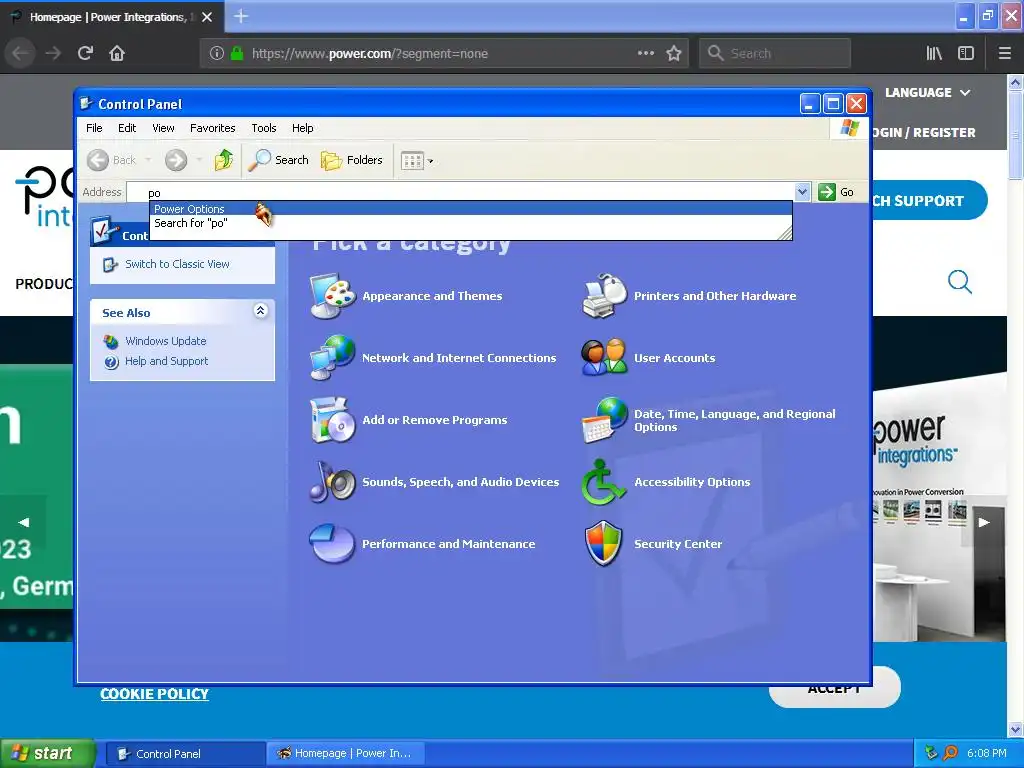This screenshot has height=768, width=1024.
Task: Open the Favorites menu
Action: (x=212, y=128)
